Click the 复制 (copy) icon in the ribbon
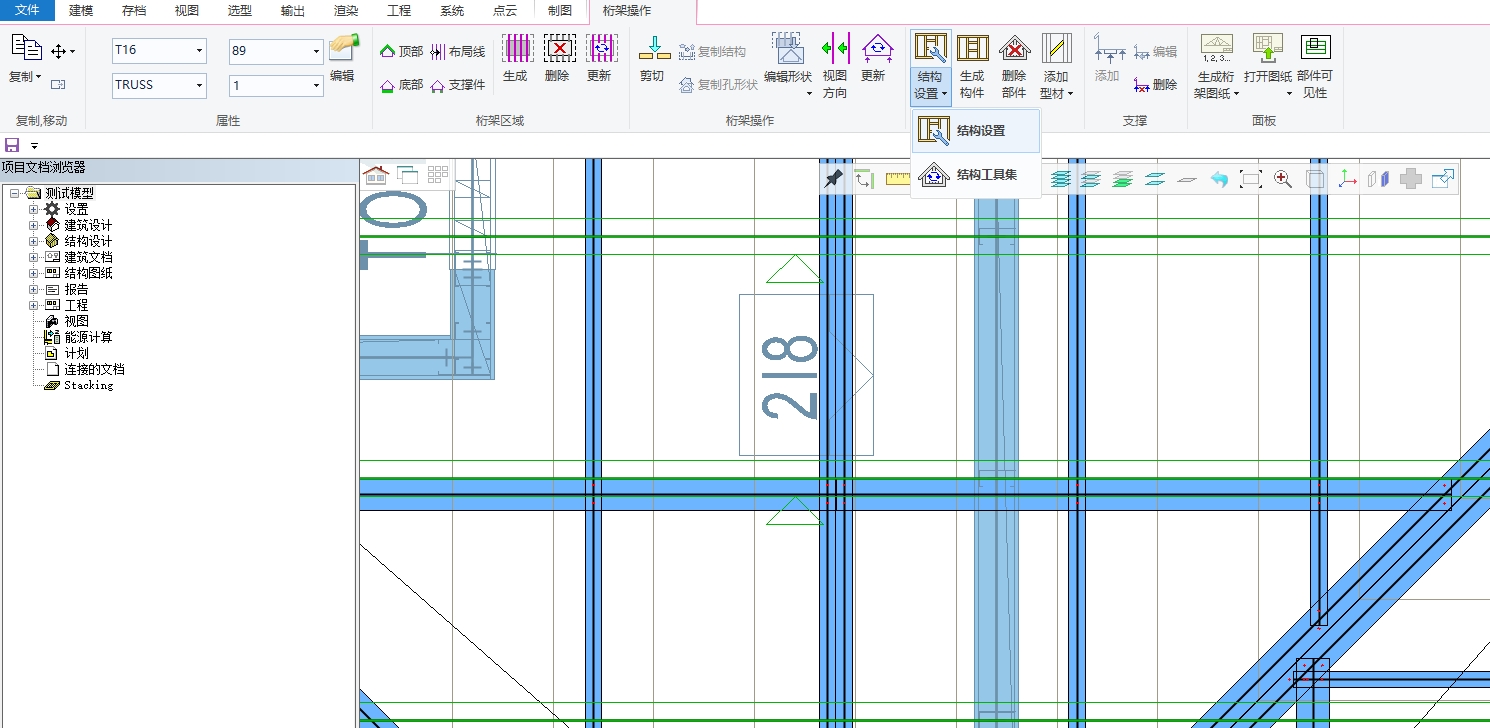This screenshot has height=728, width=1490. pyautogui.click(x=25, y=49)
